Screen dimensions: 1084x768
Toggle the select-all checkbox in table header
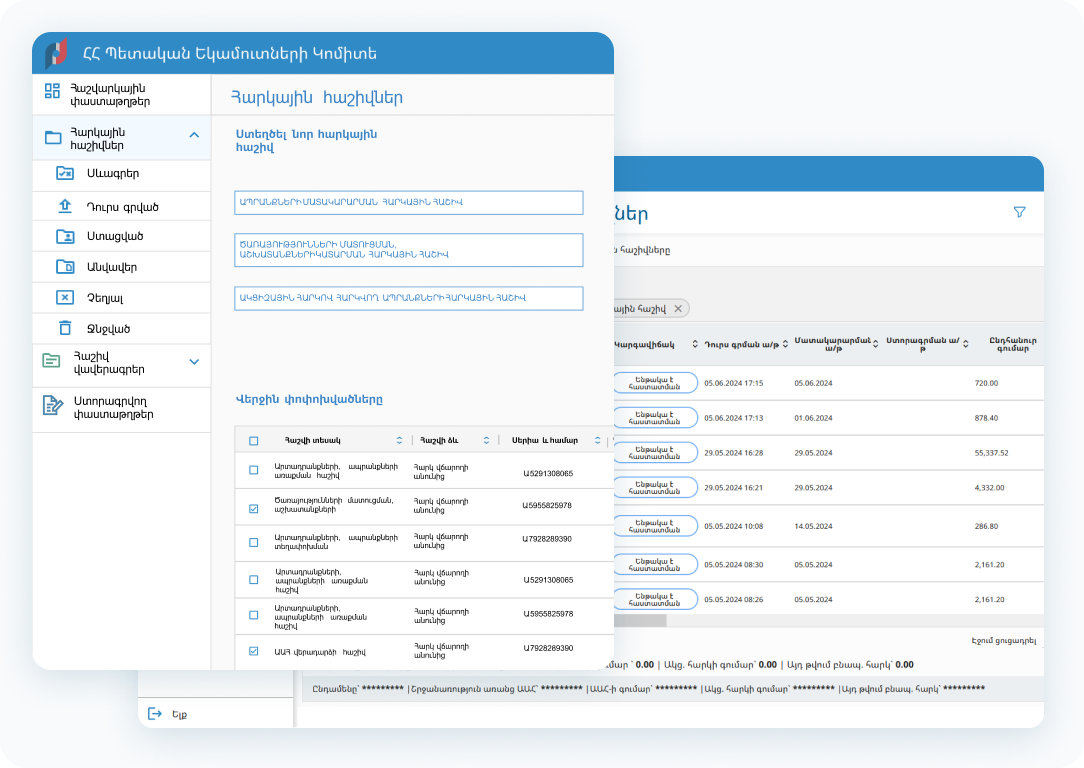(x=253, y=441)
